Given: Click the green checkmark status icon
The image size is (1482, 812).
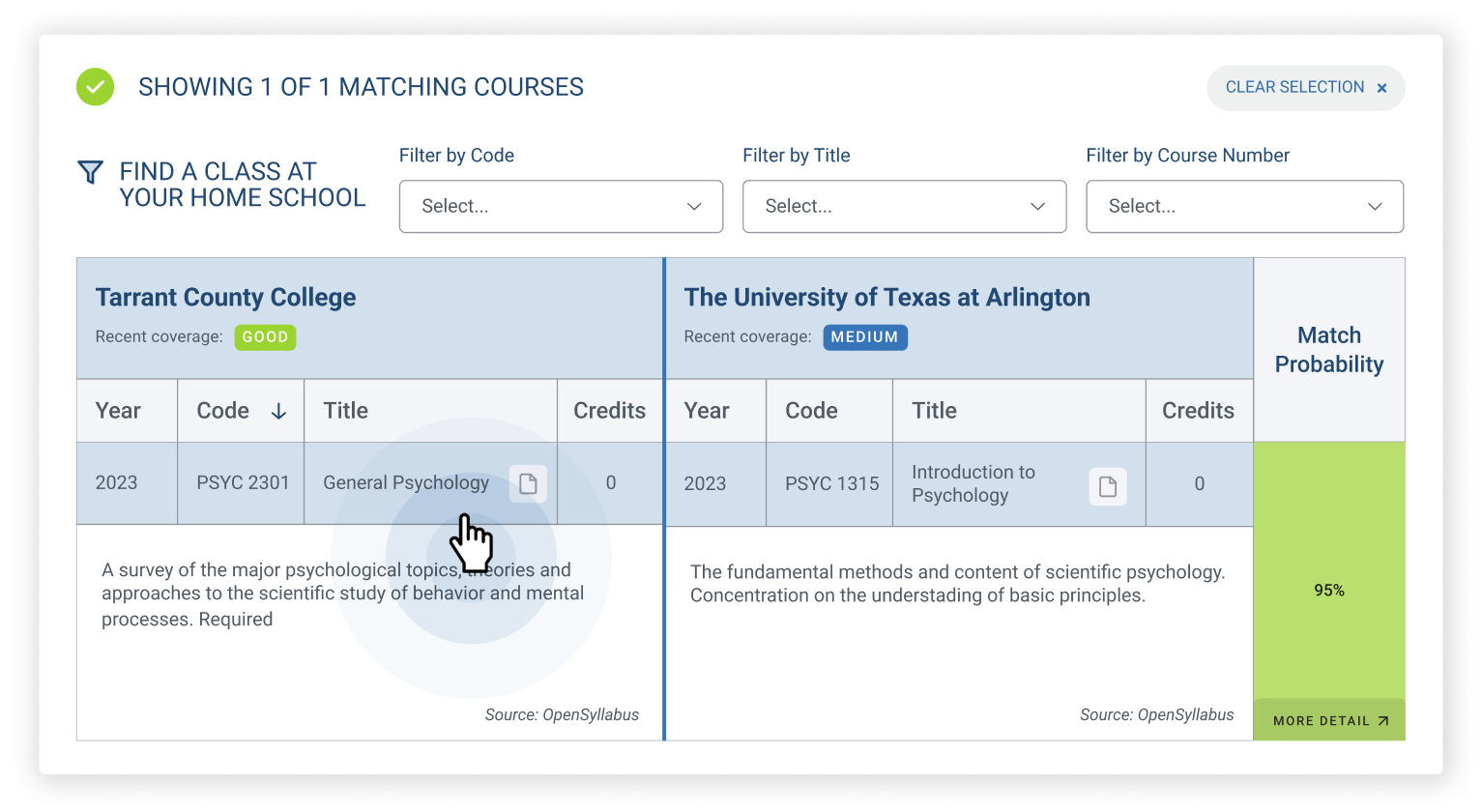Looking at the screenshot, I should [94, 87].
